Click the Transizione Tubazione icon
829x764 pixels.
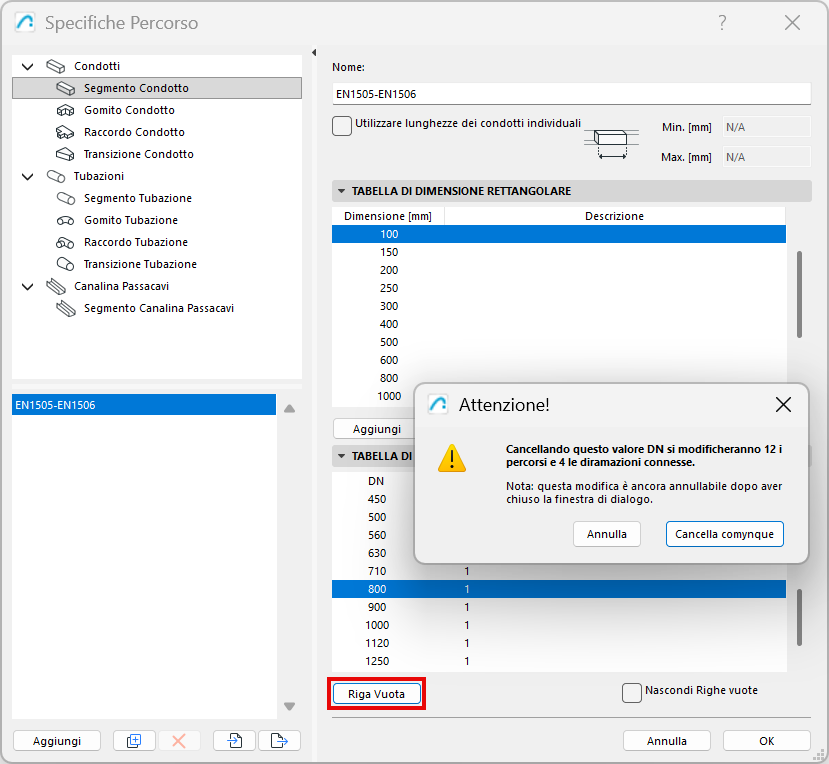click(x=66, y=264)
